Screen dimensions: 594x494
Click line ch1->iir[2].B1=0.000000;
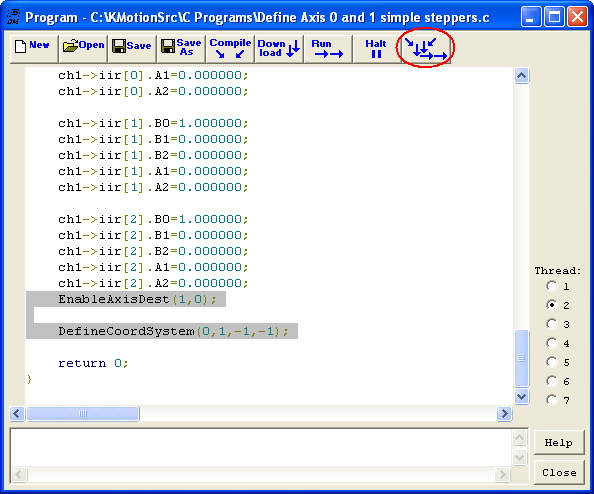point(153,235)
